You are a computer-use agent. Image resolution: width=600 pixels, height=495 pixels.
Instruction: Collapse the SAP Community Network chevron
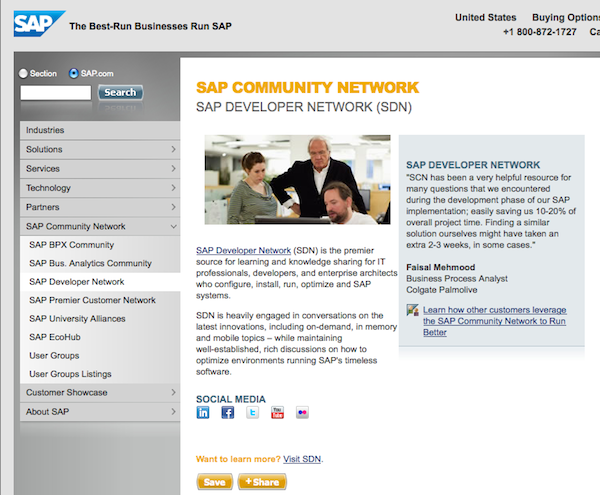pyautogui.click(x=173, y=226)
